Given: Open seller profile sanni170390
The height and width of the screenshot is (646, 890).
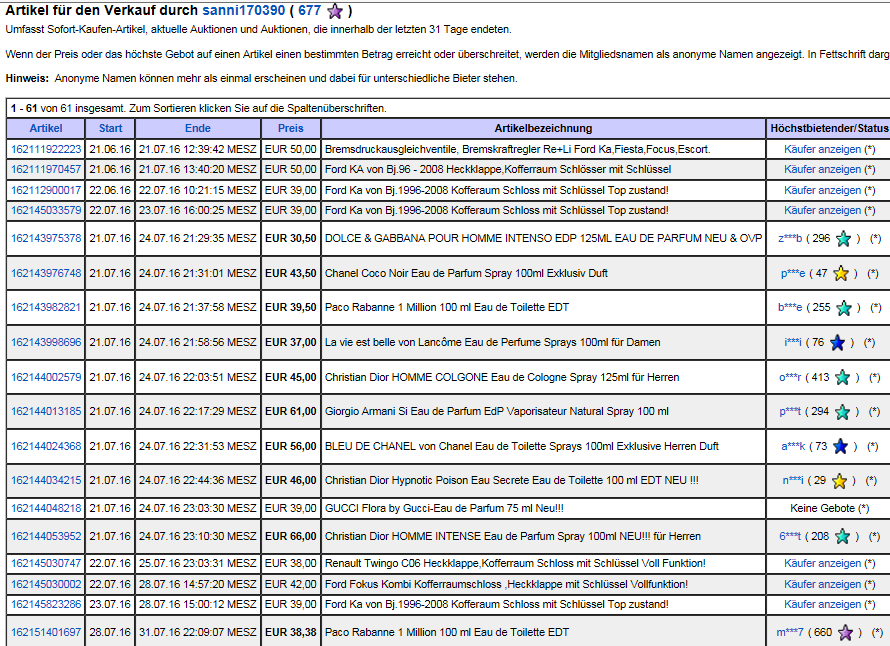Looking at the screenshot, I should point(244,10).
